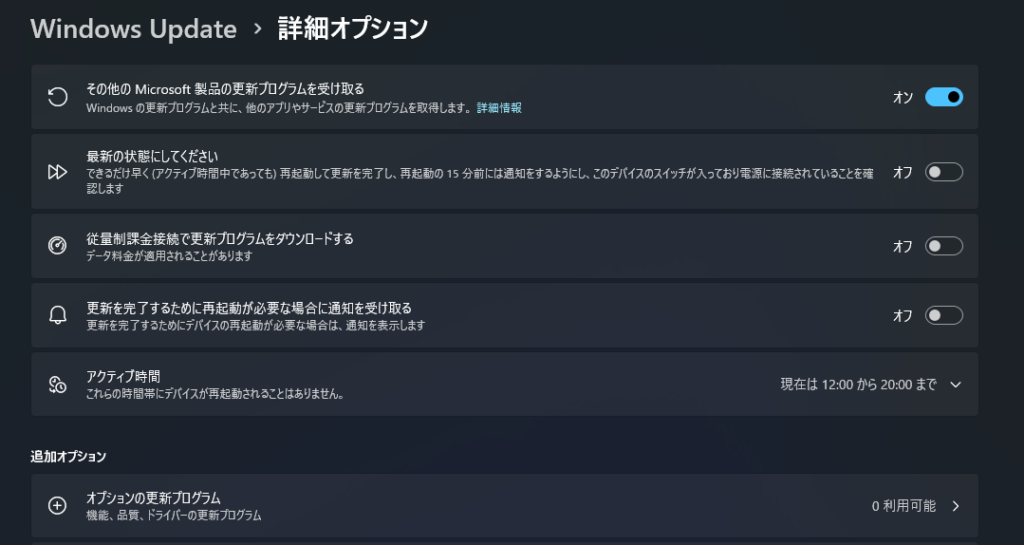
Task: Expand アクティブ時間 with the chevron down arrow
Action: (955, 384)
